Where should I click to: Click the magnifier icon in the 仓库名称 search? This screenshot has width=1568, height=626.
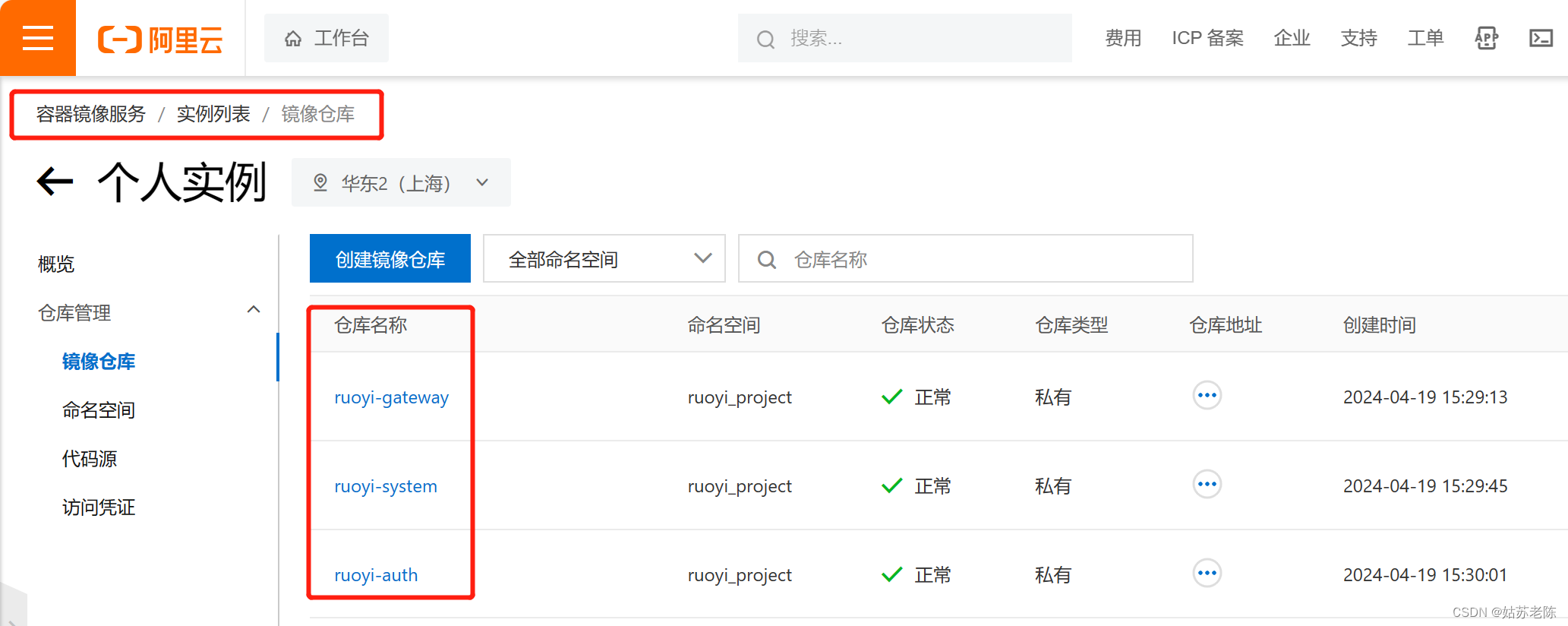pos(767,260)
